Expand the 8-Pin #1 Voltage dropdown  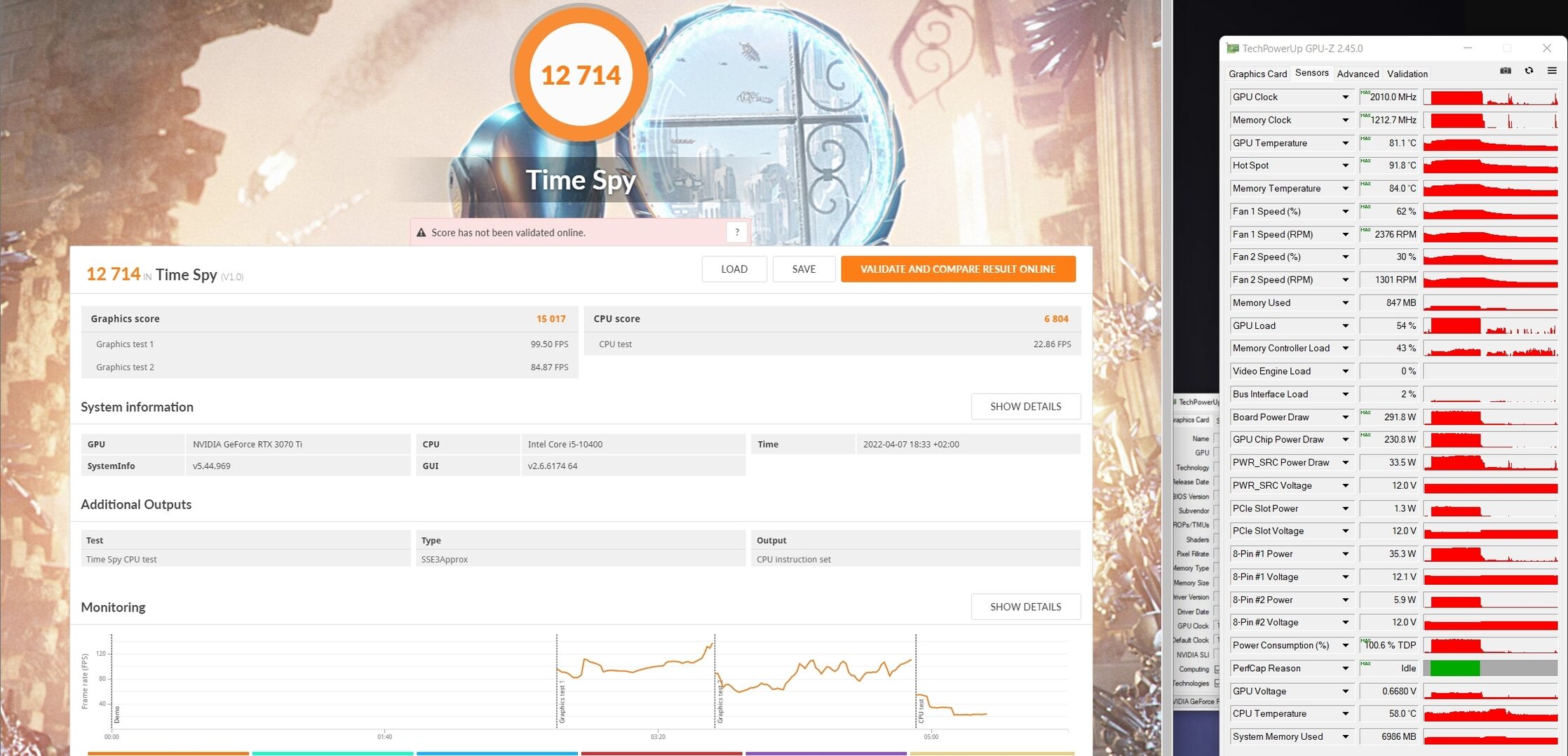click(1345, 577)
